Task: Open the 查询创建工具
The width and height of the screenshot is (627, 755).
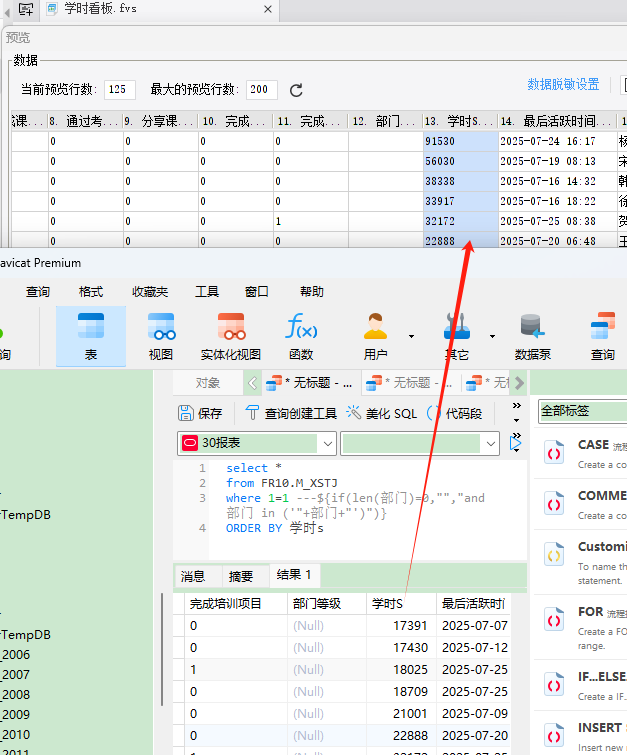Action: pyautogui.click(x=291, y=413)
